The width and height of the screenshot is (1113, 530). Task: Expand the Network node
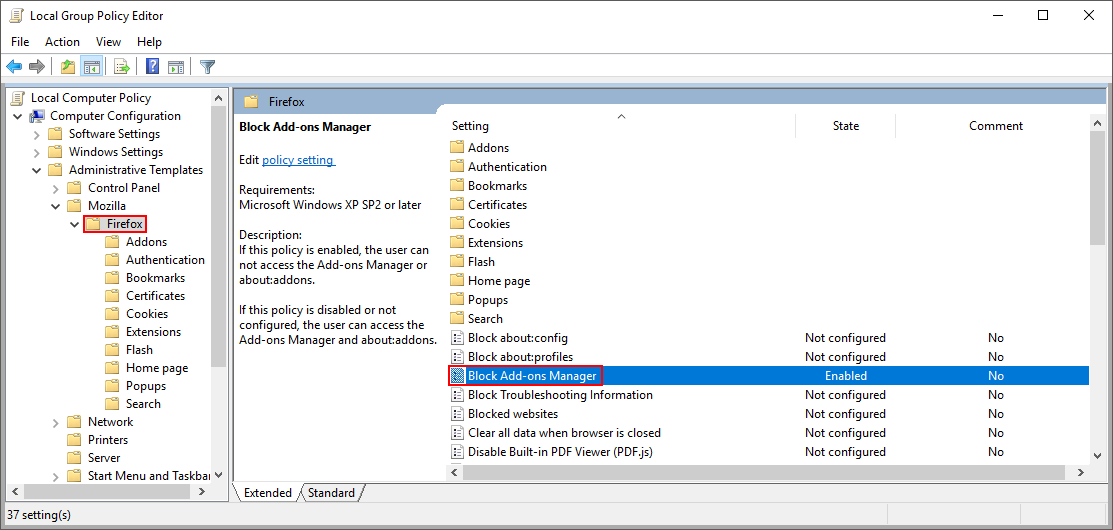click(x=56, y=422)
